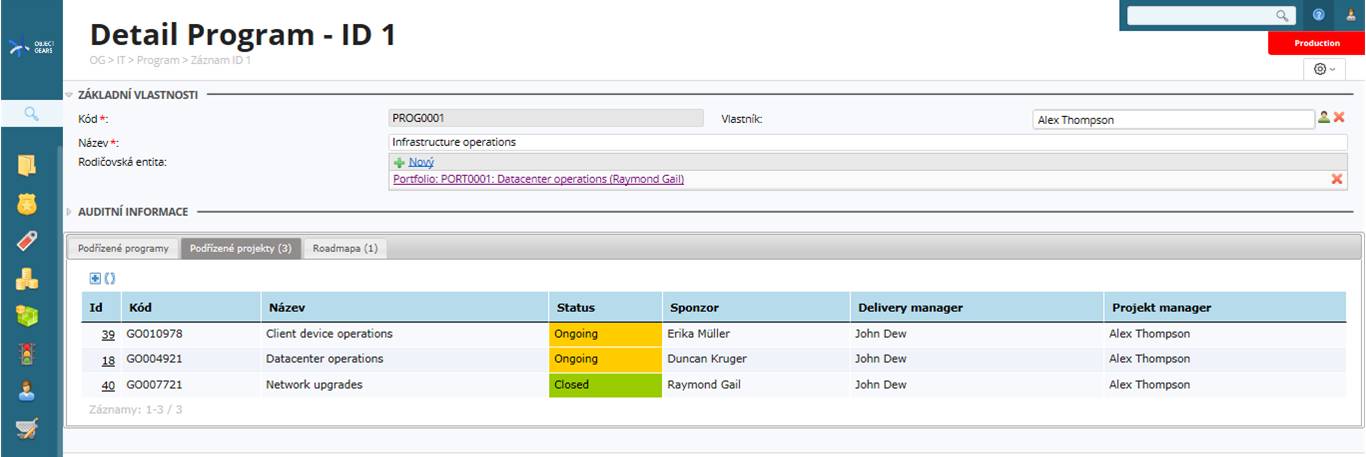The height and width of the screenshot is (457, 1366).
Task: Pick owner with green user icon
Action: (1324, 118)
